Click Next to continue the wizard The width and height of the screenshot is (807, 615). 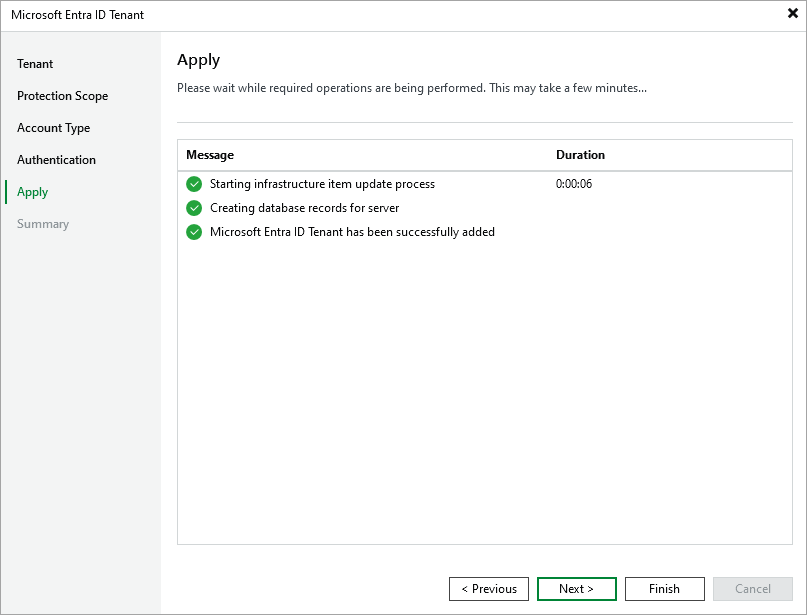coord(576,589)
